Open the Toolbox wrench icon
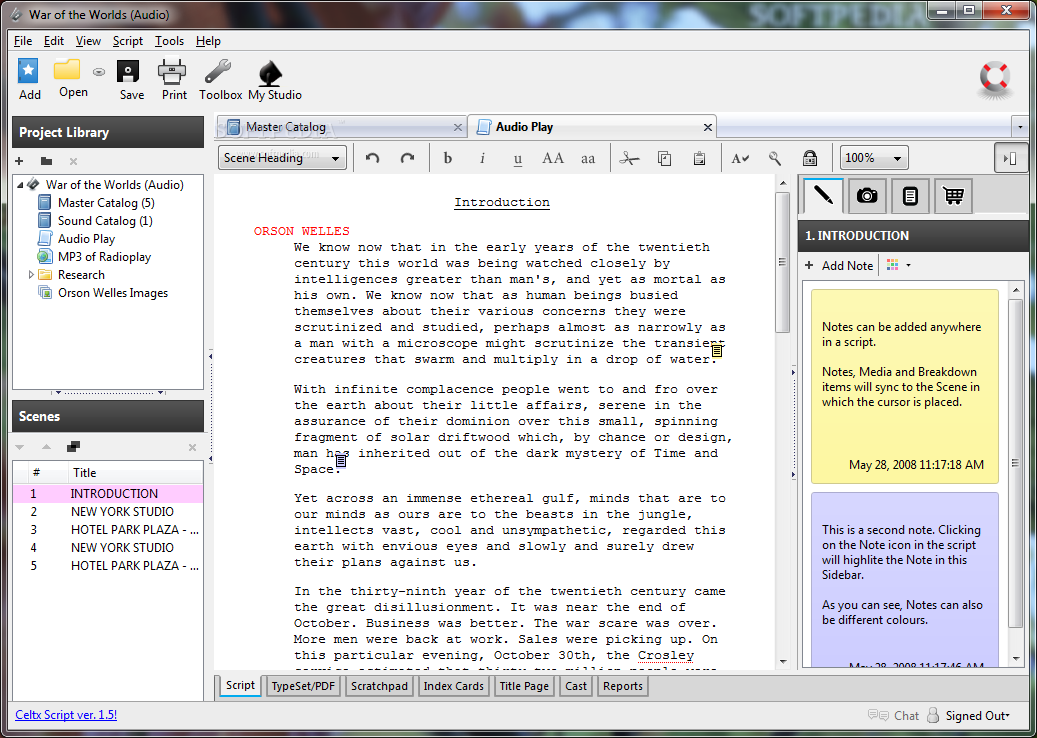 pyautogui.click(x=218, y=71)
